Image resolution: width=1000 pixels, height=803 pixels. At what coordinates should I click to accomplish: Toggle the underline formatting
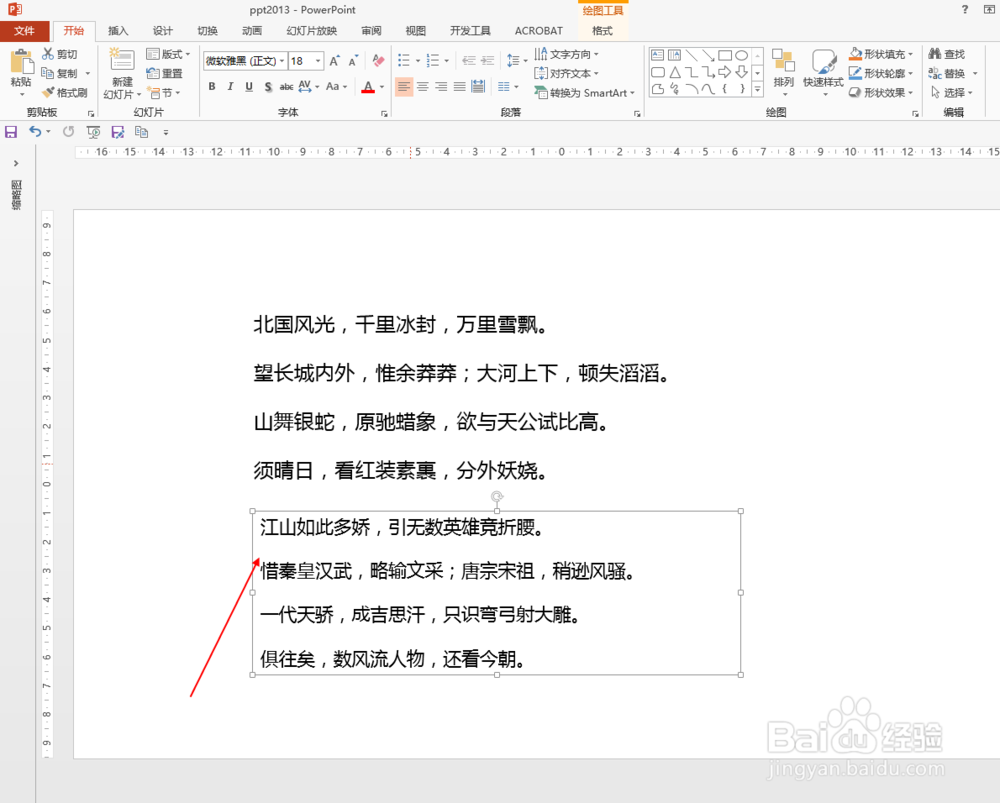point(247,86)
